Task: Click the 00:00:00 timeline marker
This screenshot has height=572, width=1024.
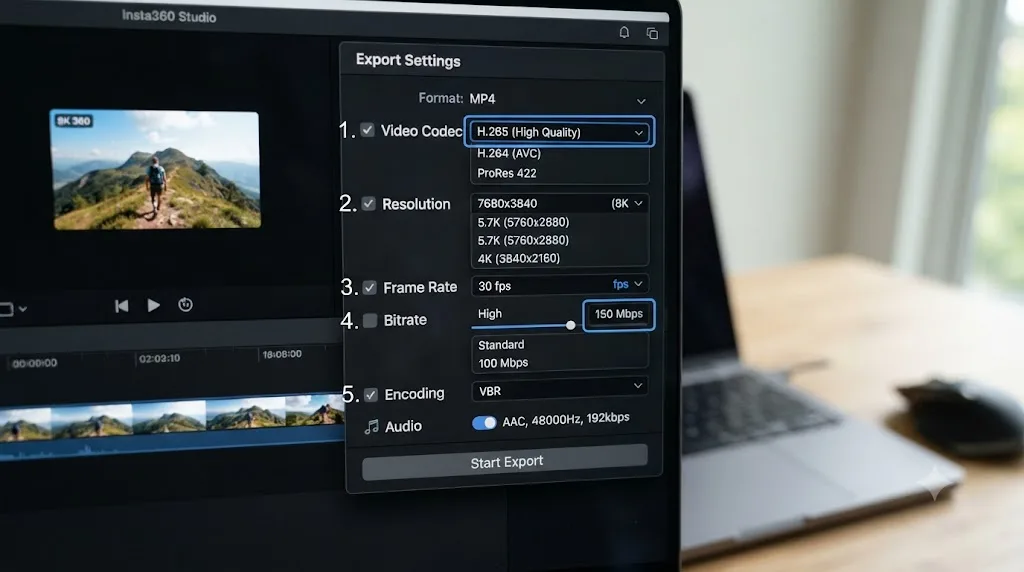Action: (x=35, y=363)
